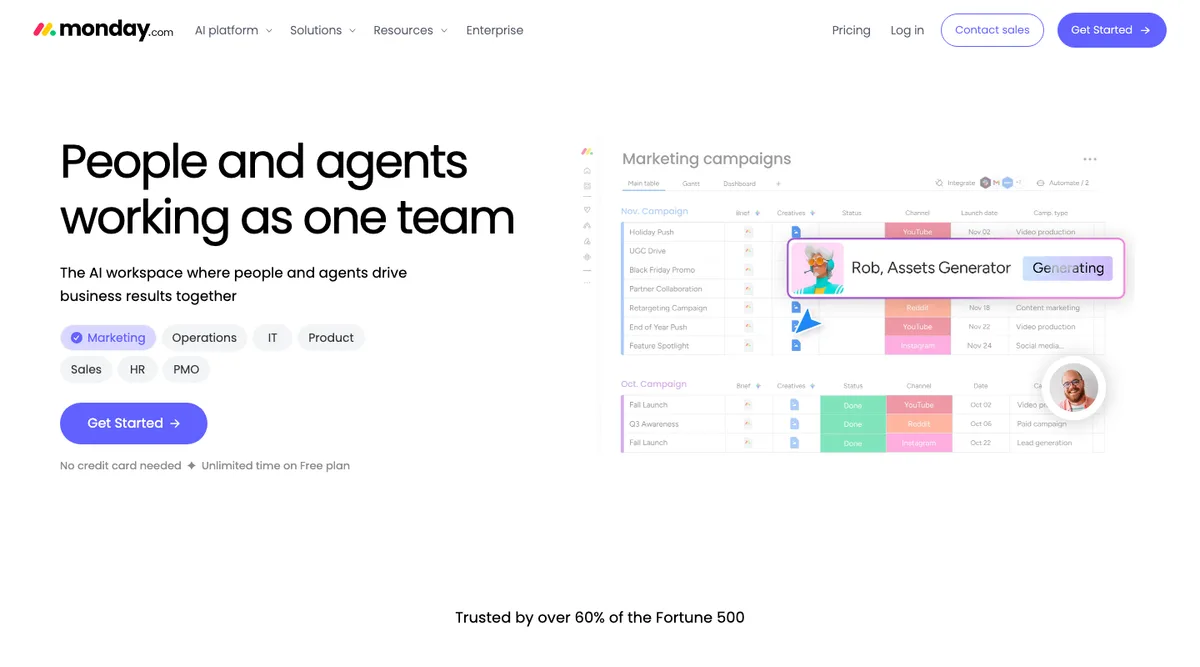The height and width of the screenshot is (667, 1200).
Task: Click the Automate robot icon
Action: [1041, 183]
